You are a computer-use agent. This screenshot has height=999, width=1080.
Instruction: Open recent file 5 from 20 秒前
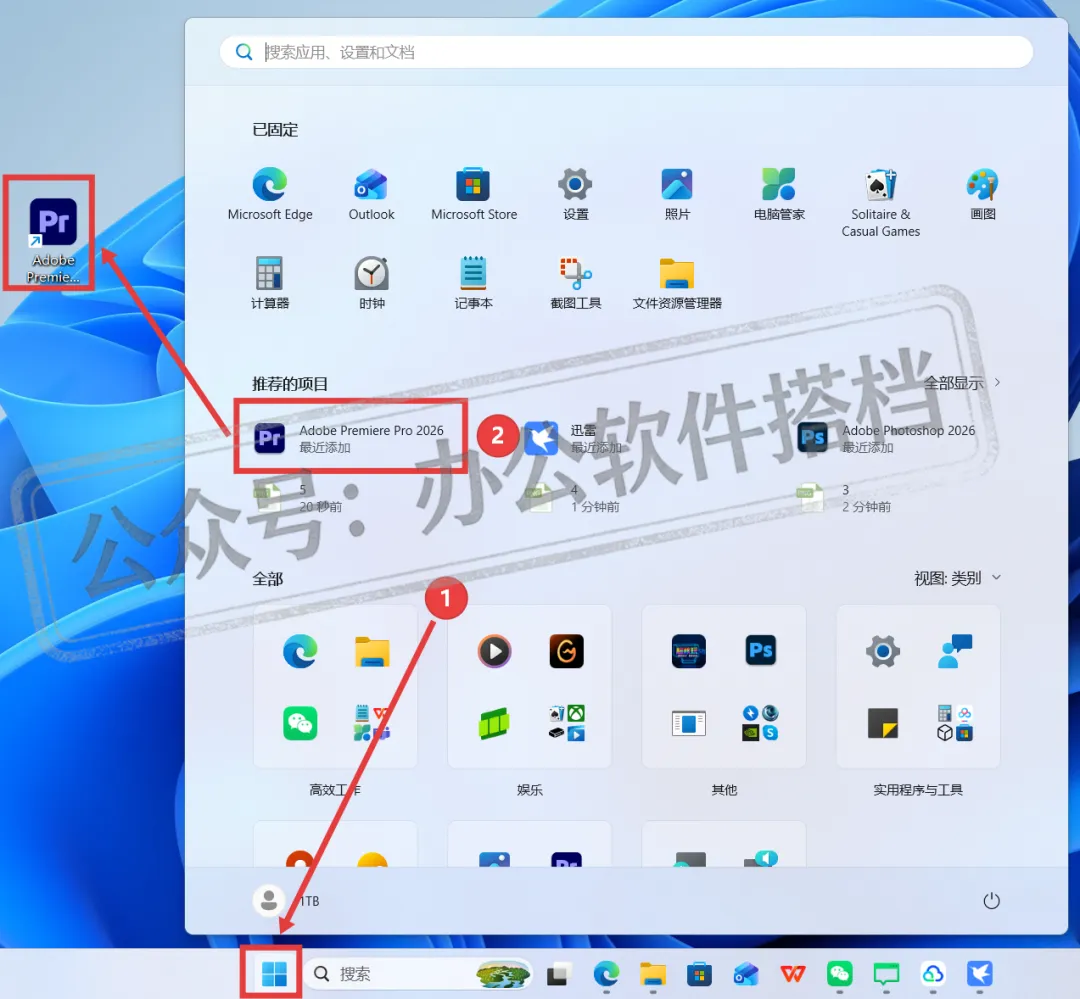click(x=298, y=498)
